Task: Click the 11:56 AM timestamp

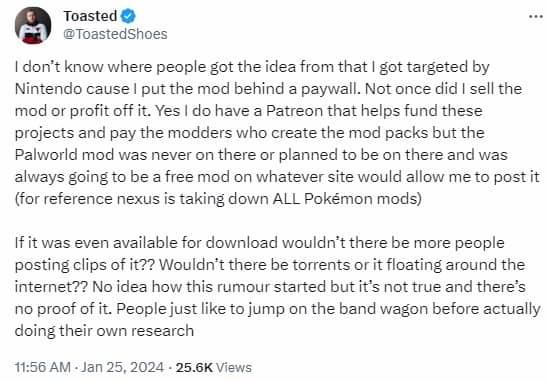Action: tap(43, 367)
